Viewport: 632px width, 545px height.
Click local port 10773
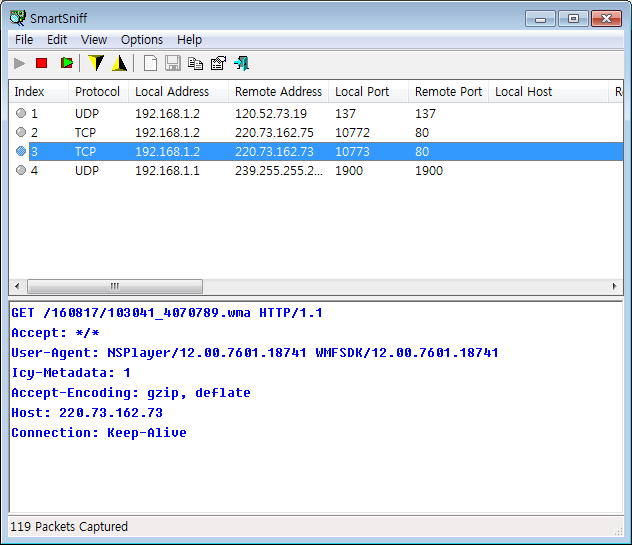[x=352, y=152]
